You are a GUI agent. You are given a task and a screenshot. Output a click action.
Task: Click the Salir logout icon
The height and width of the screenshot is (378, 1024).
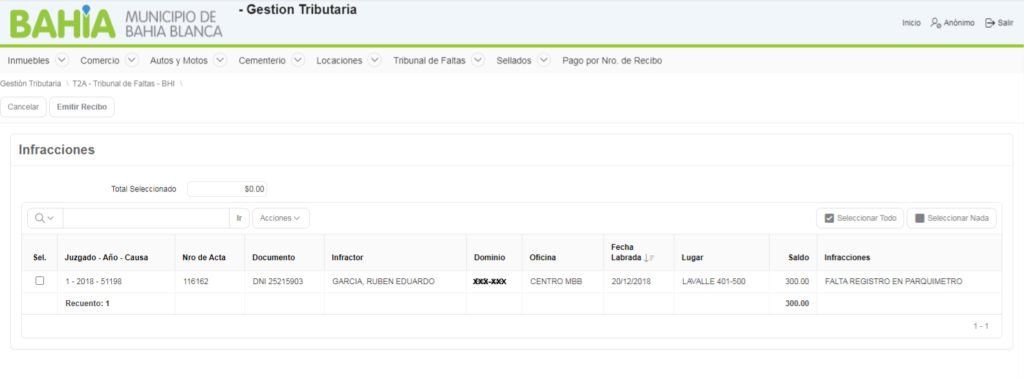tap(989, 23)
